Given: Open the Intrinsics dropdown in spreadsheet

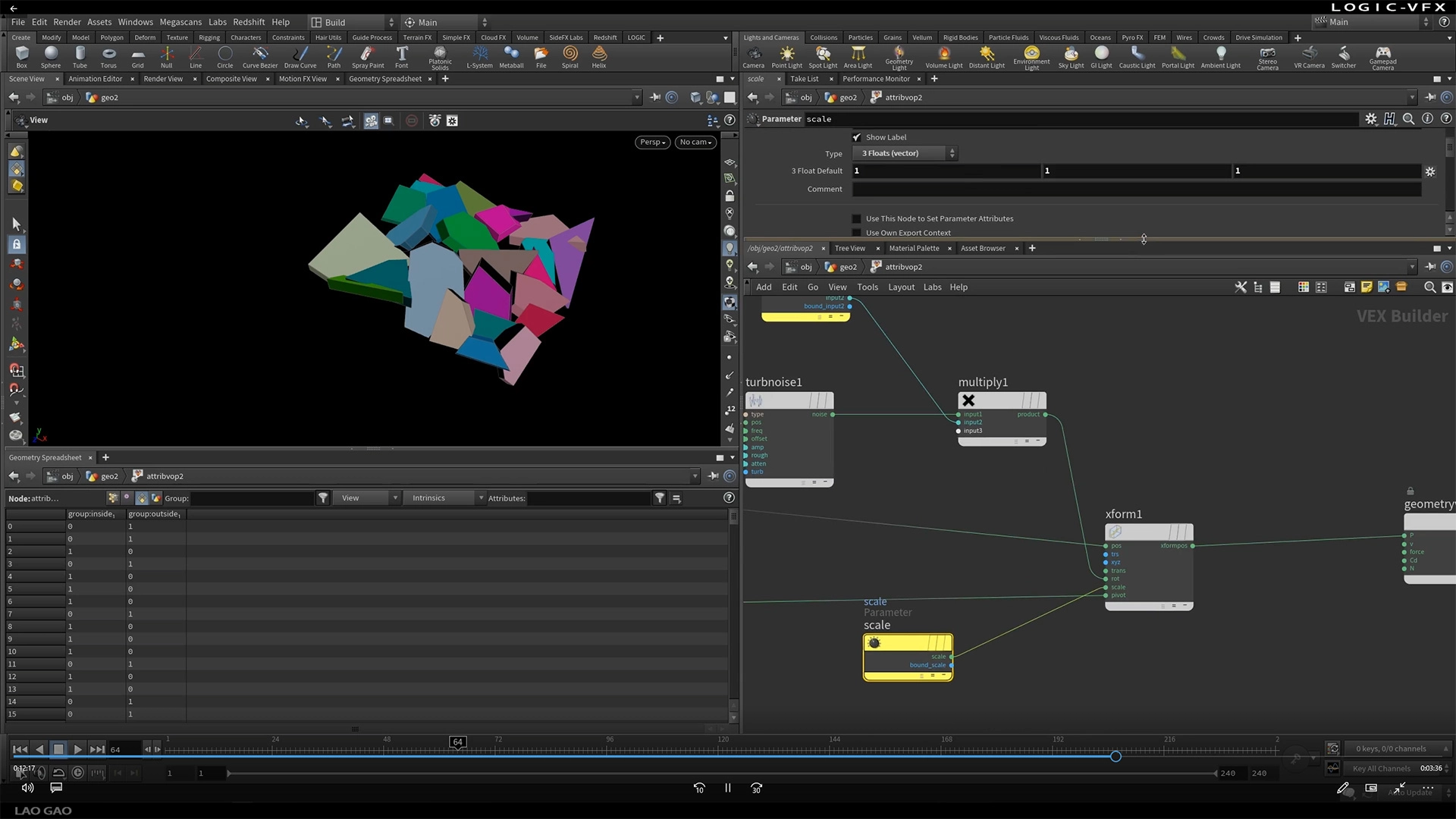Looking at the screenshot, I should pyautogui.click(x=444, y=498).
